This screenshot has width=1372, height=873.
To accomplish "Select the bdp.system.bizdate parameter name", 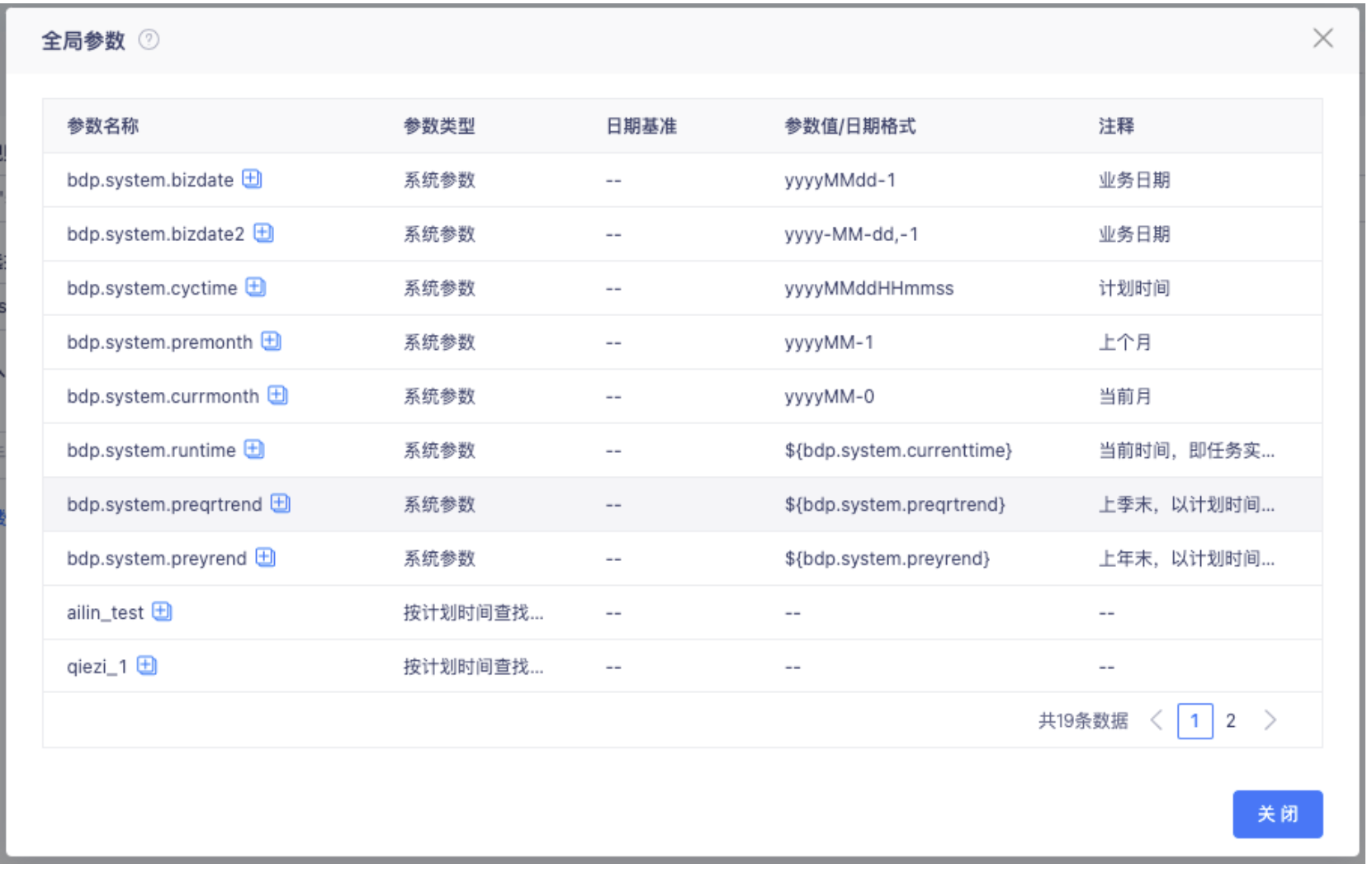I will pyautogui.click(x=150, y=180).
